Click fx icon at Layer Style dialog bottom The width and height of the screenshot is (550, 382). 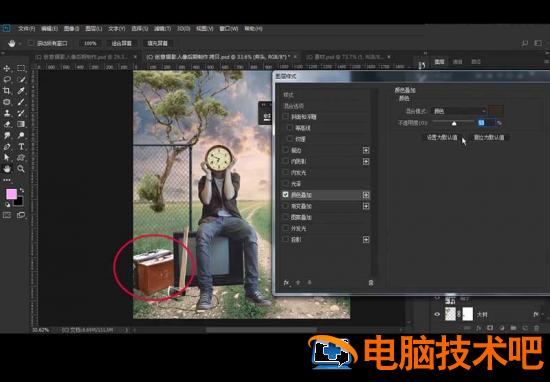286,283
